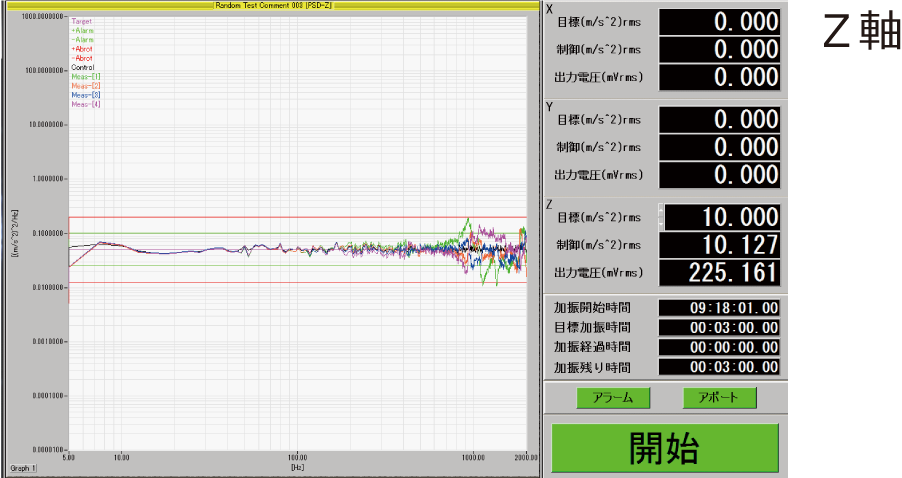Image resolution: width=902 pixels, height=478 pixels.
Task: Click the Meas-[2] legend entry
Action: [x=86, y=86]
